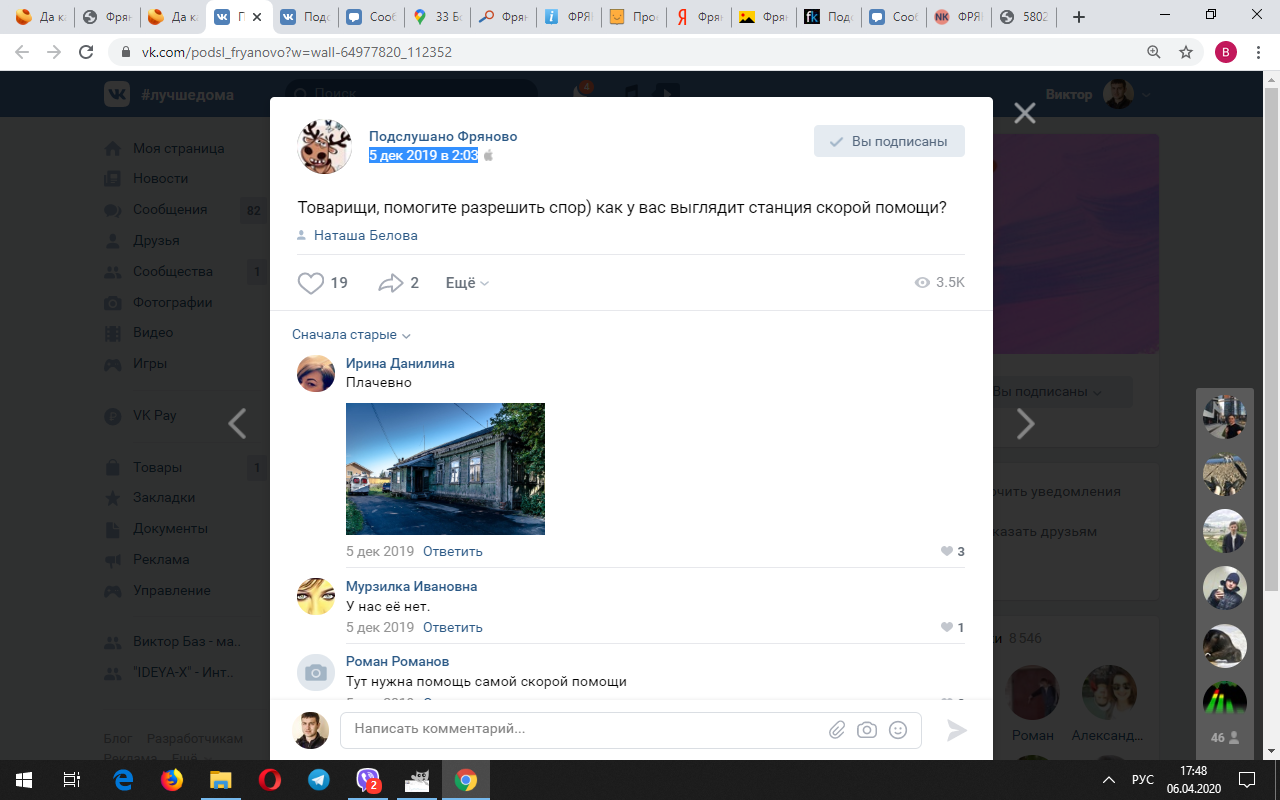Open the 'Подслушано Фряново' community link
This screenshot has width=1280, height=800.
pos(442,136)
